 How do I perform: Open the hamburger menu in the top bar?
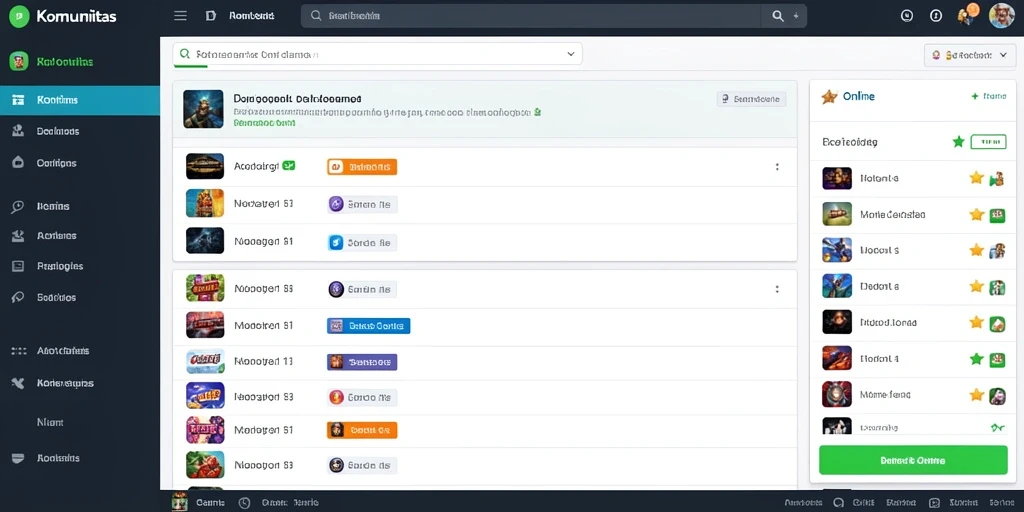(x=180, y=16)
